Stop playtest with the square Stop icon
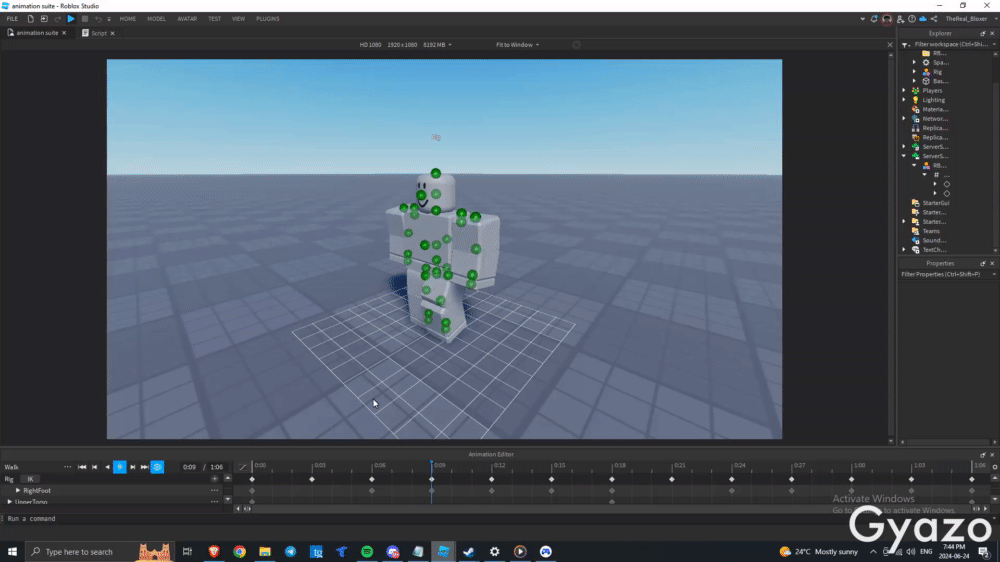Image resolution: width=1000 pixels, height=562 pixels. 85,18
